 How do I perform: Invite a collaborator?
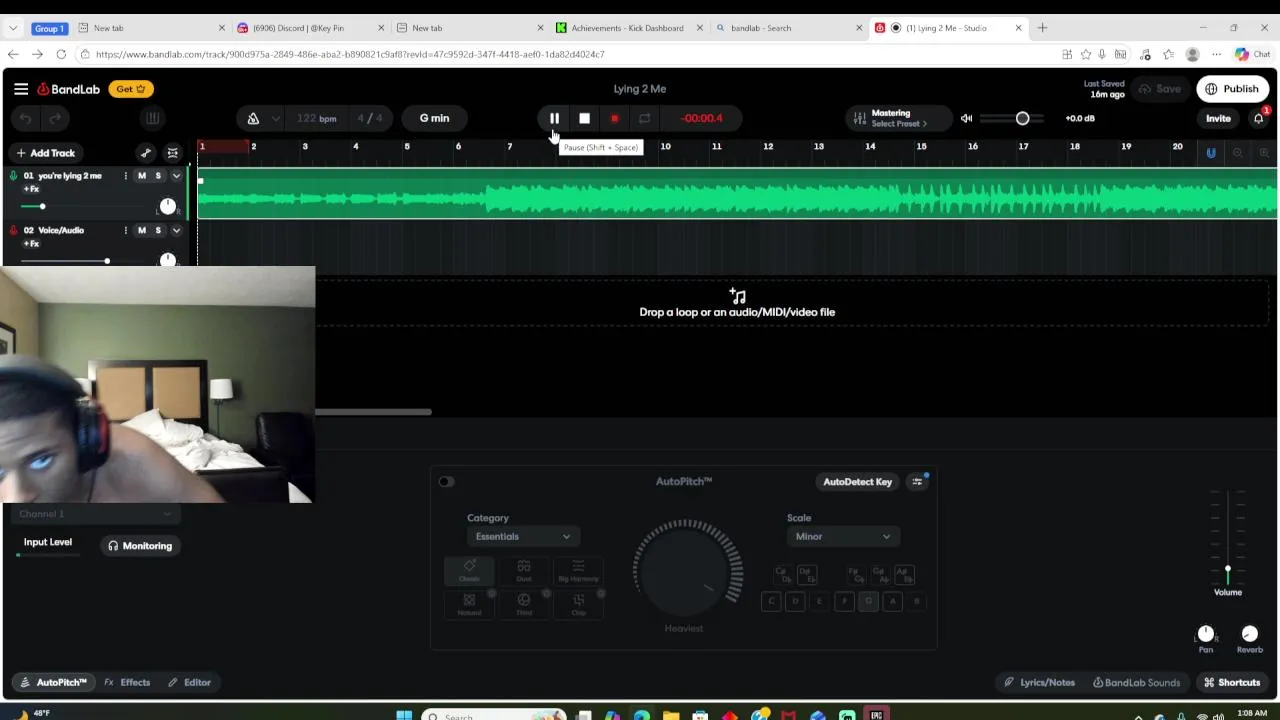(1218, 118)
